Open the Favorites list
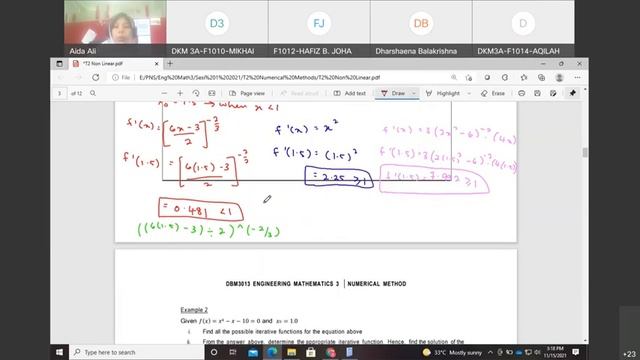 coord(524,78)
